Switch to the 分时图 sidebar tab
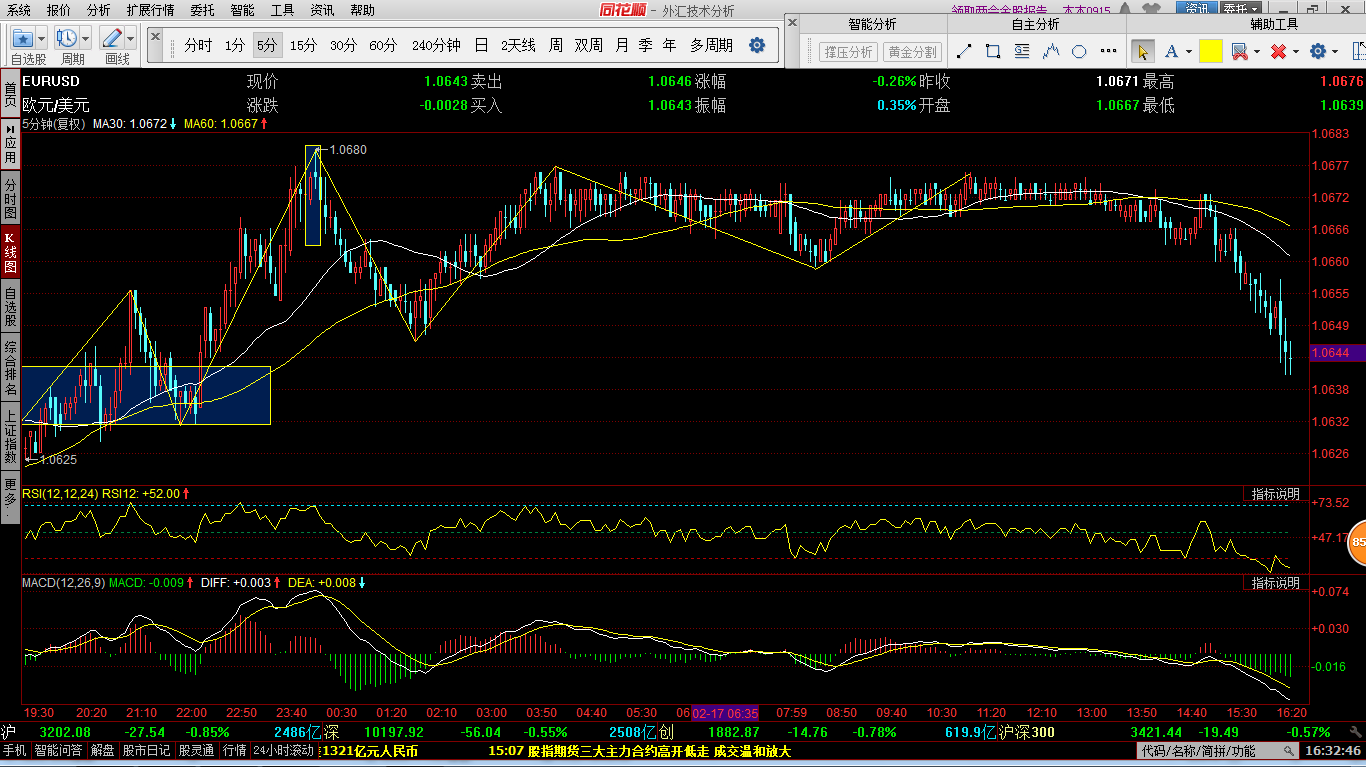Image resolution: width=1366 pixels, height=767 pixels. click(10, 198)
